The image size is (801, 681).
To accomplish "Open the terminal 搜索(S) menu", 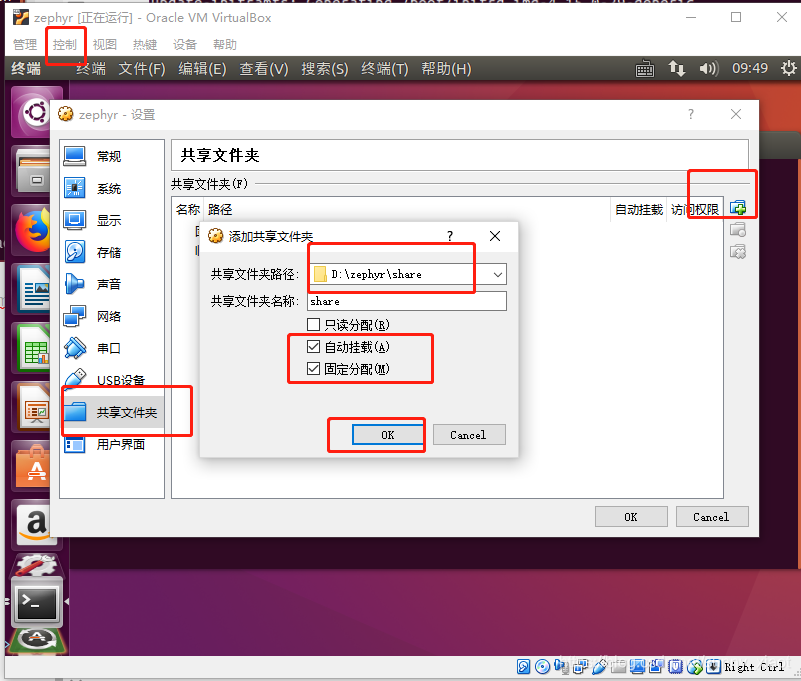I will click(x=325, y=68).
